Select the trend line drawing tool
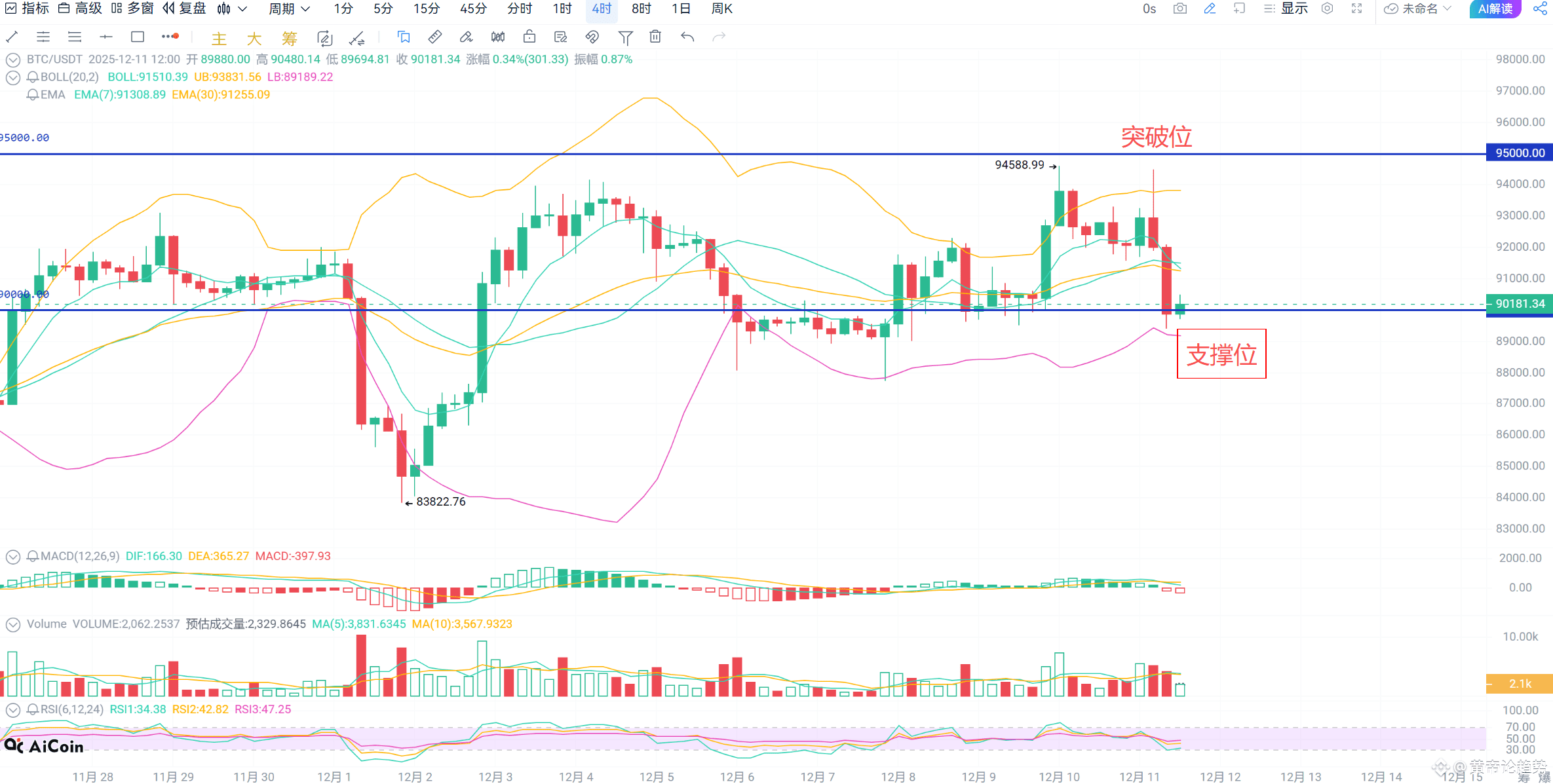Screen dimensions: 1553x784 12,37
